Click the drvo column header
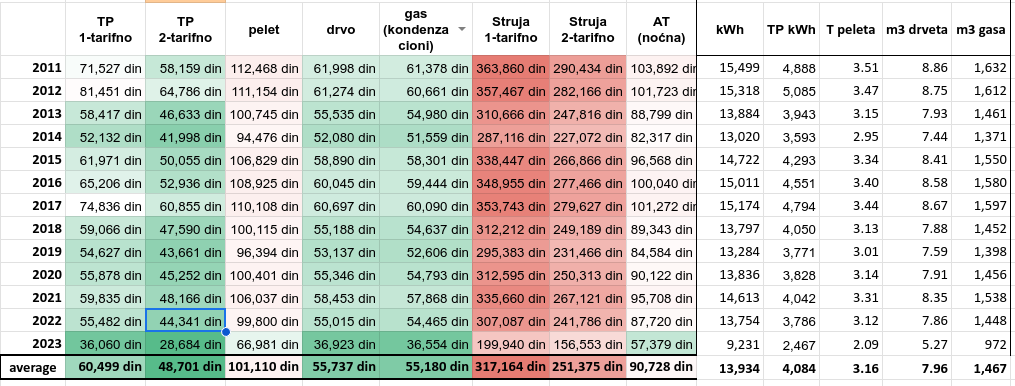Viewport: 1015px width, 386px height. click(x=340, y=29)
